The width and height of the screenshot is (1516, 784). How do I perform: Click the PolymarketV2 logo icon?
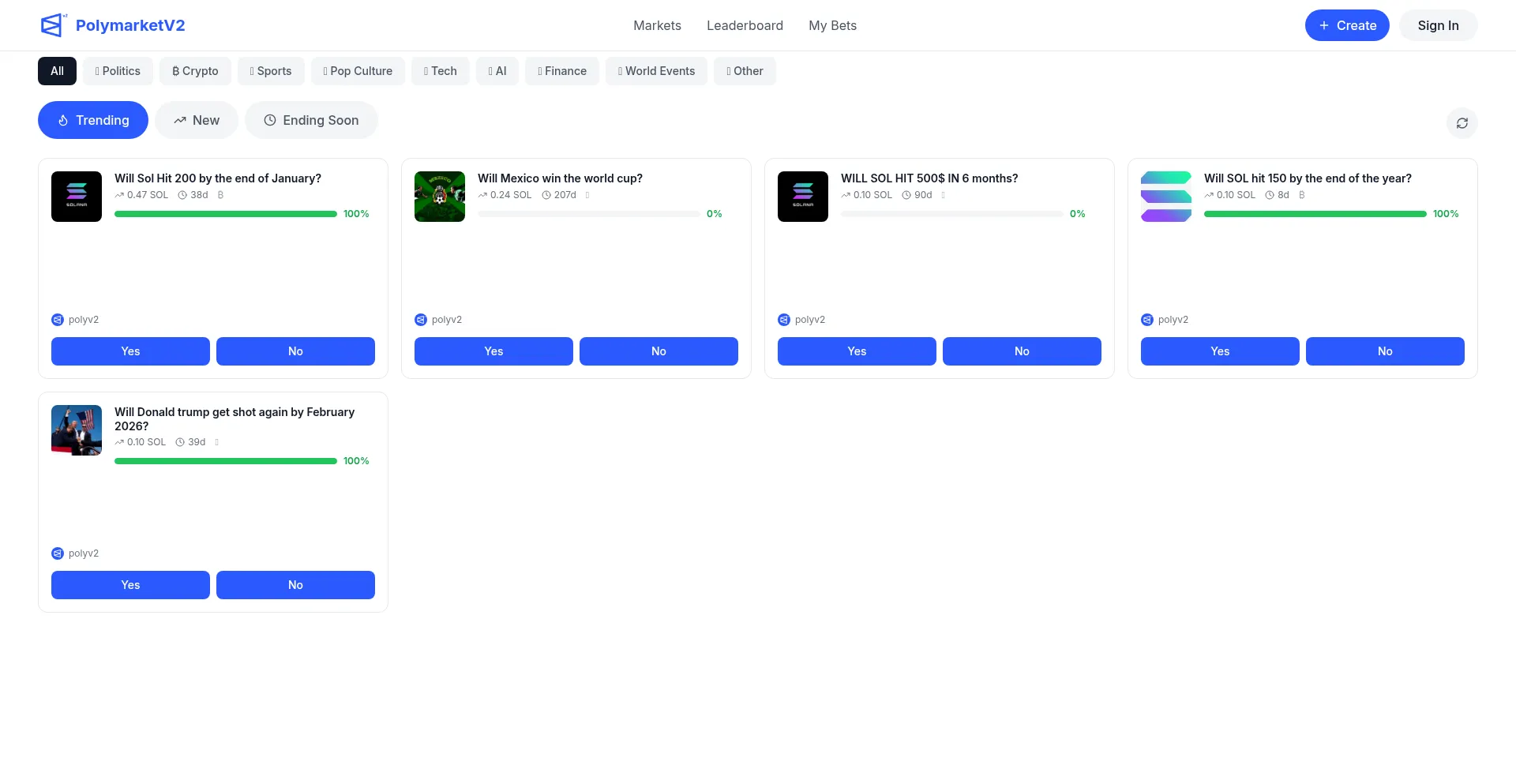[52, 25]
